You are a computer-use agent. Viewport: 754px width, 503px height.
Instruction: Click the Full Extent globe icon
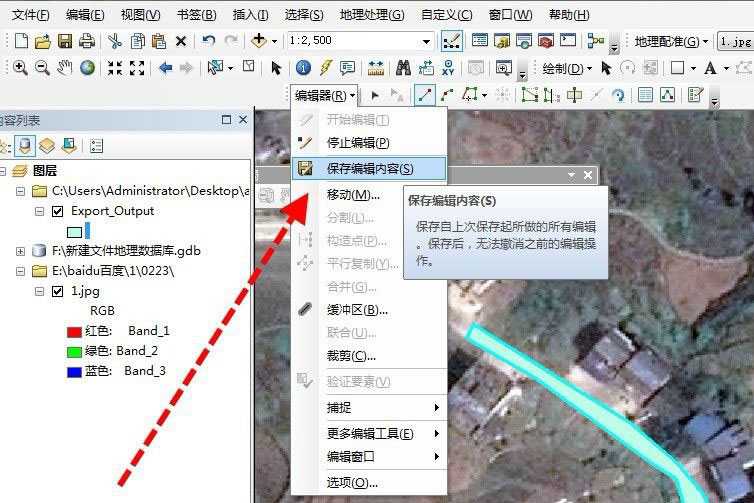click(x=88, y=68)
